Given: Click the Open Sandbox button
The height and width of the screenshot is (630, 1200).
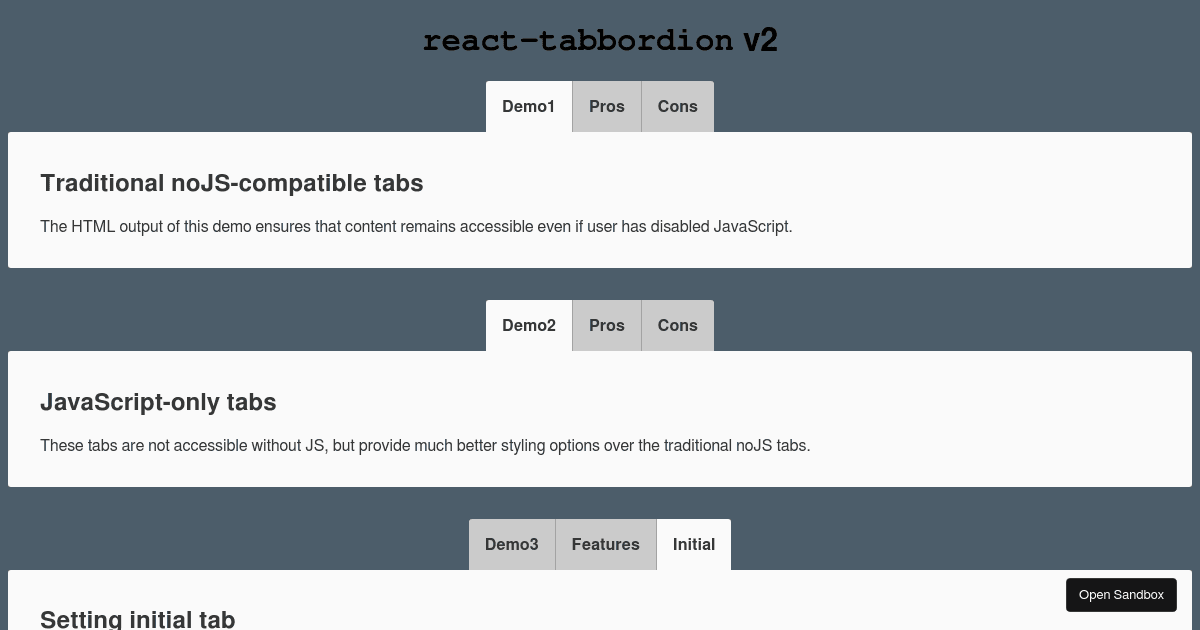Looking at the screenshot, I should click(1121, 594).
